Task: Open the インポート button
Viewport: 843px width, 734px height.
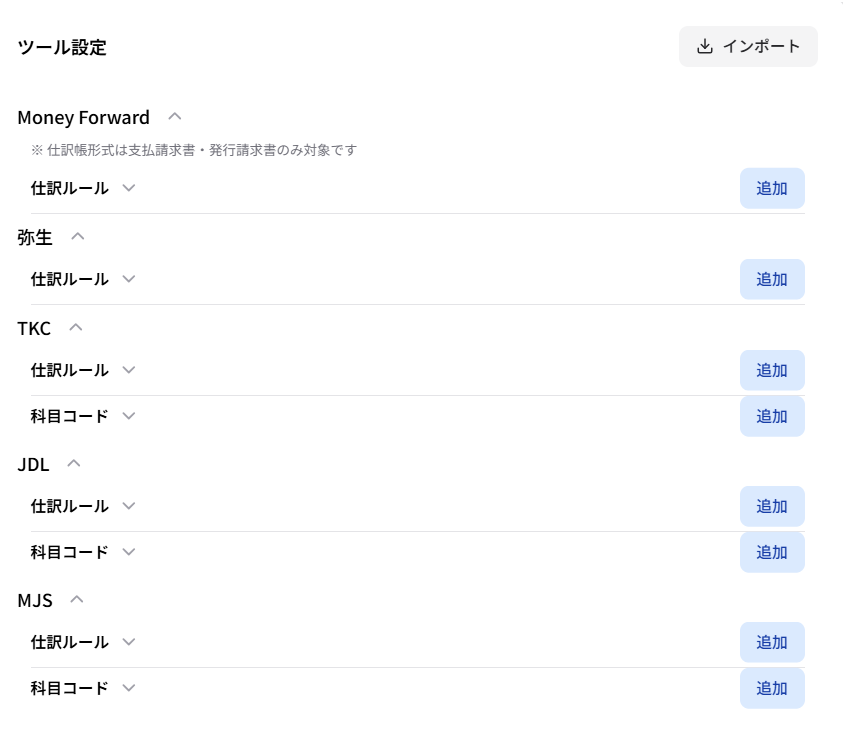Action: click(748, 47)
